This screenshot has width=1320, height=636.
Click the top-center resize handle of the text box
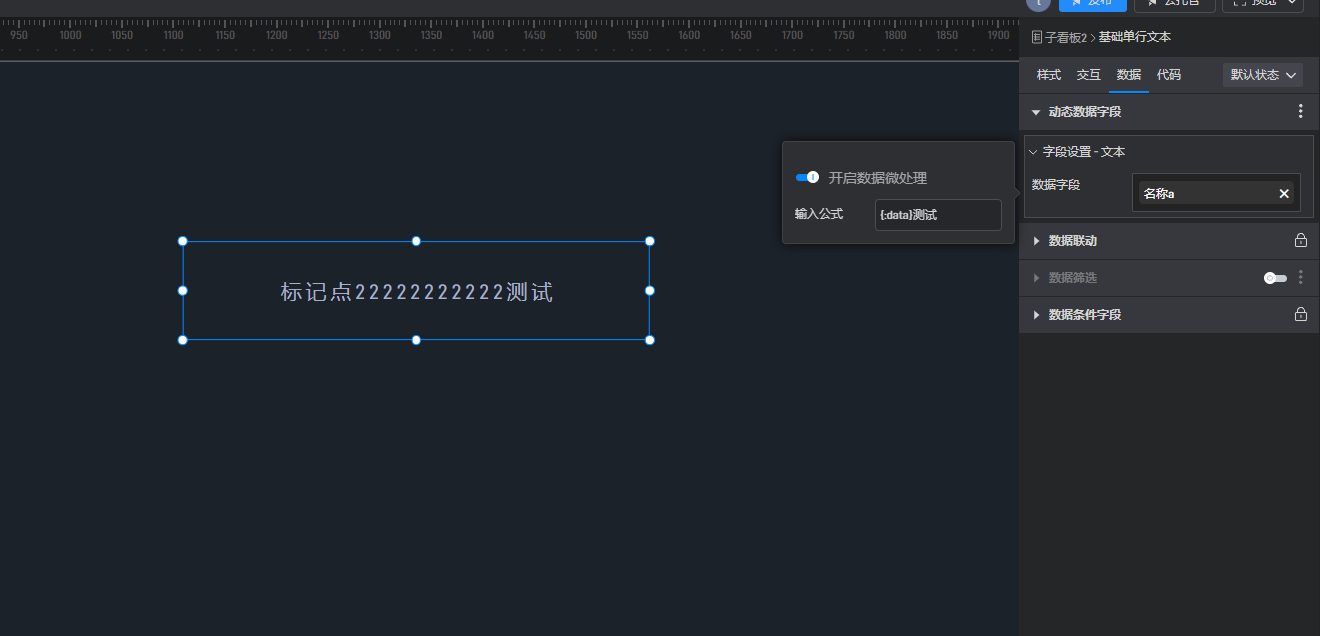click(x=416, y=241)
